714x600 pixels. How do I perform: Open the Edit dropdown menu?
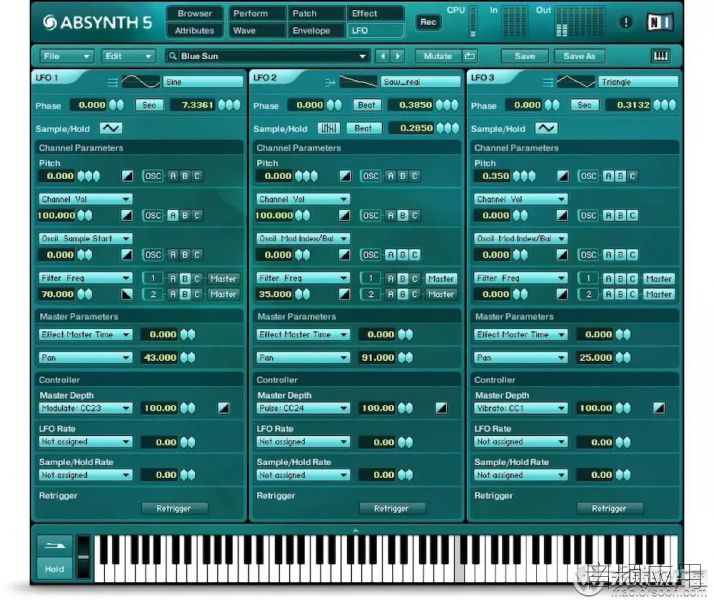pyautogui.click(x=128, y=56)
